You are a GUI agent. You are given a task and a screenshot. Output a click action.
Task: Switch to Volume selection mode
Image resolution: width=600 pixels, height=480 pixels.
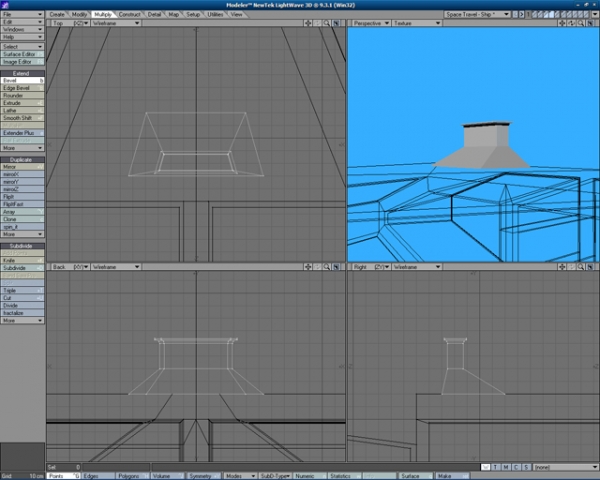(167, 476)
